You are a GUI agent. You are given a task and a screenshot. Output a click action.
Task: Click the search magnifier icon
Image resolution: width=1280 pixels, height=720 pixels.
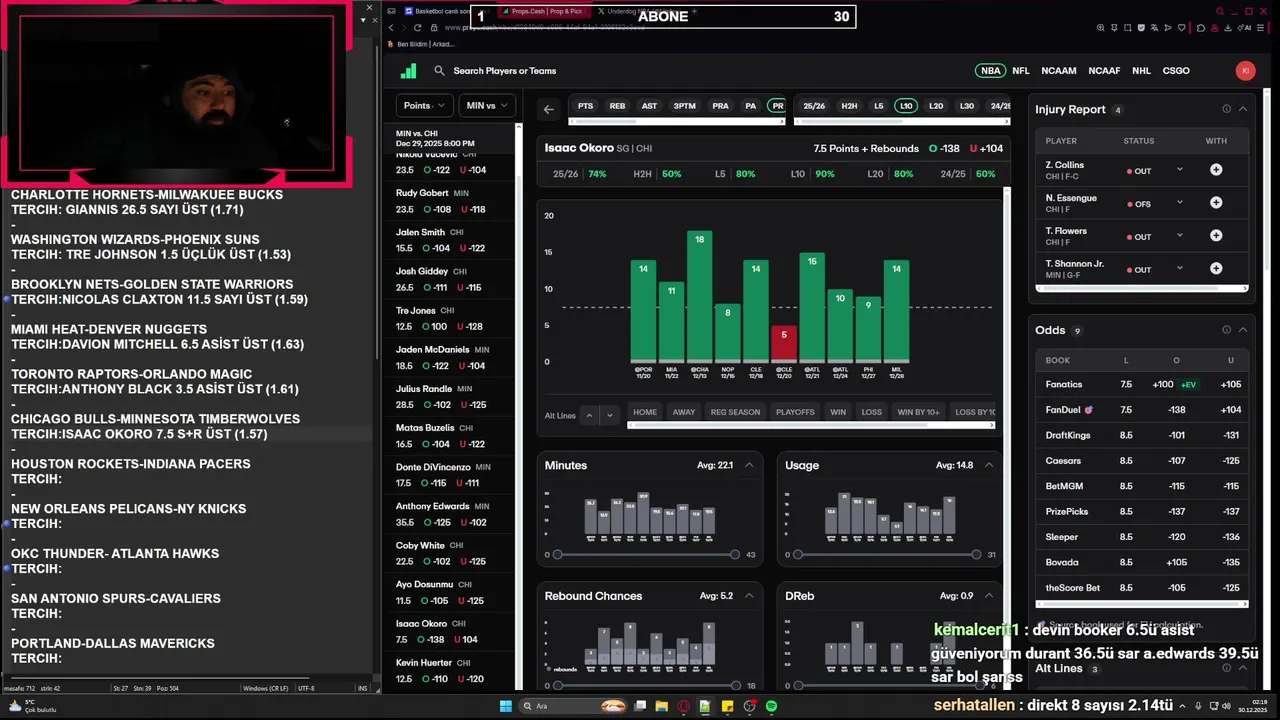pyautogui.click(x=439, y=71)
